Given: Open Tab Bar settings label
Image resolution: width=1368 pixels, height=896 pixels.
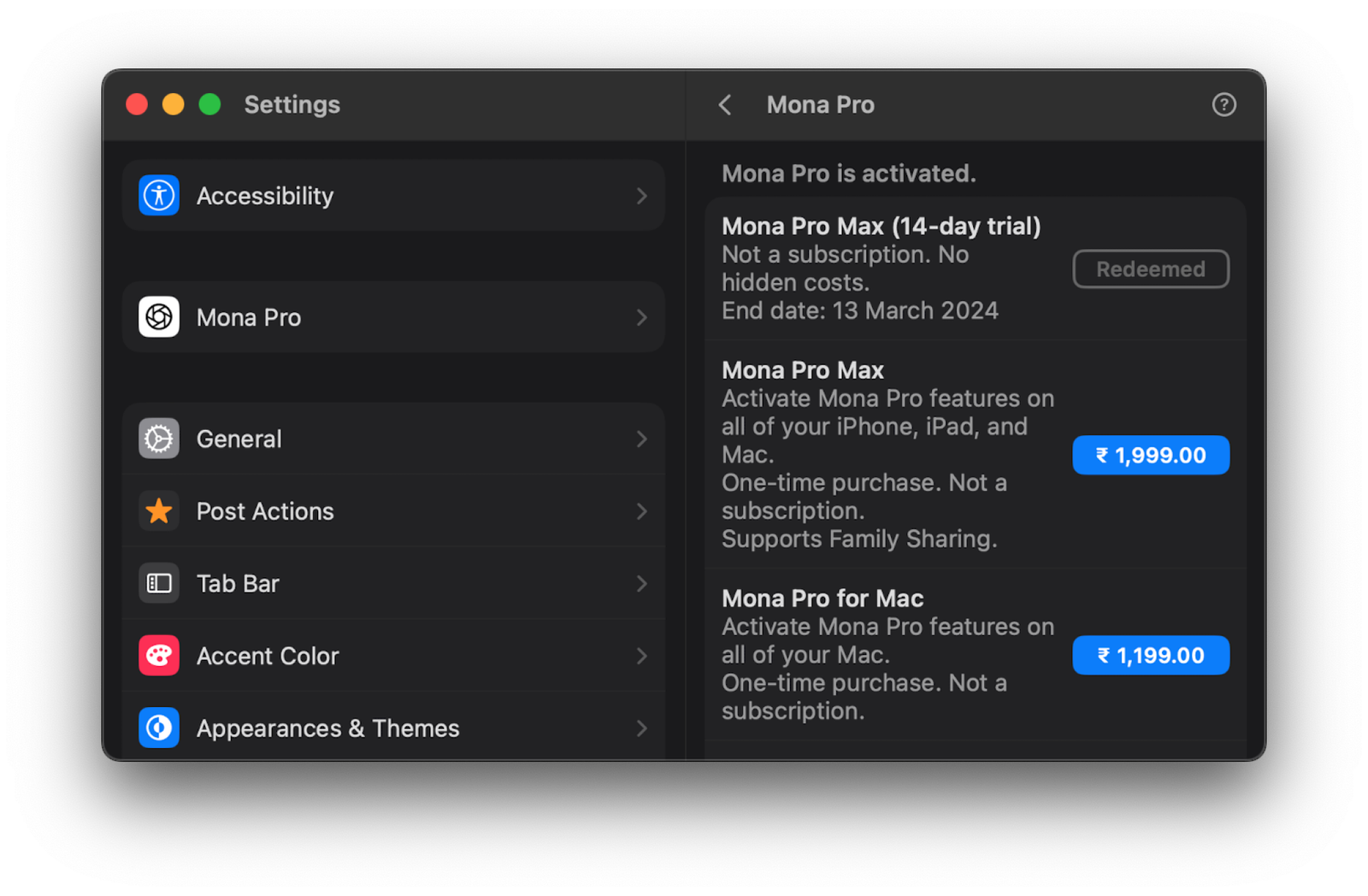Looking at the screenshot, I should pyautogui.click(x=238, y=583).
